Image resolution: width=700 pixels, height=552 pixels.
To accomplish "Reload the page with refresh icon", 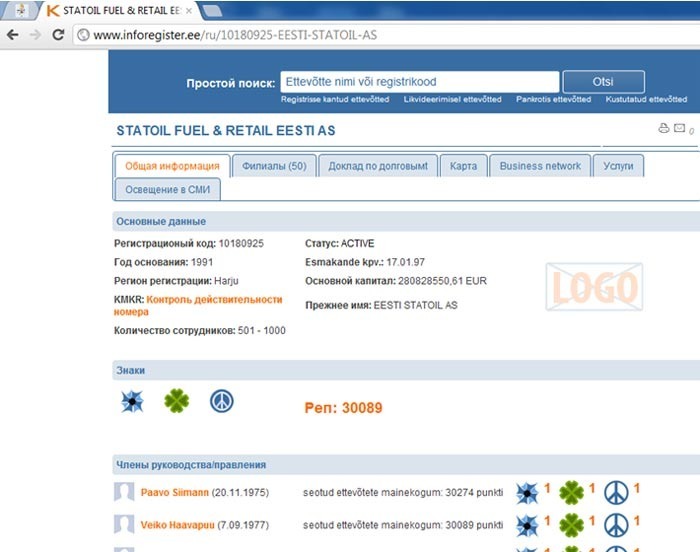I will [58, 35].
